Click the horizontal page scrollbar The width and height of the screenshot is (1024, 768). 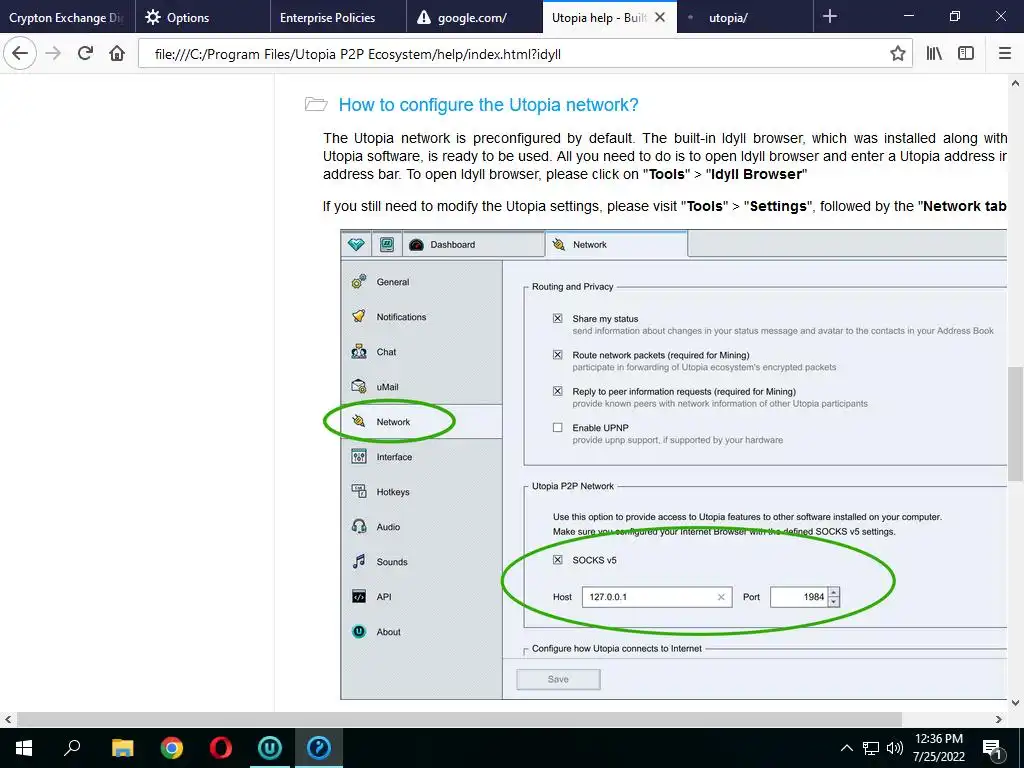click(x=459, y=719)
